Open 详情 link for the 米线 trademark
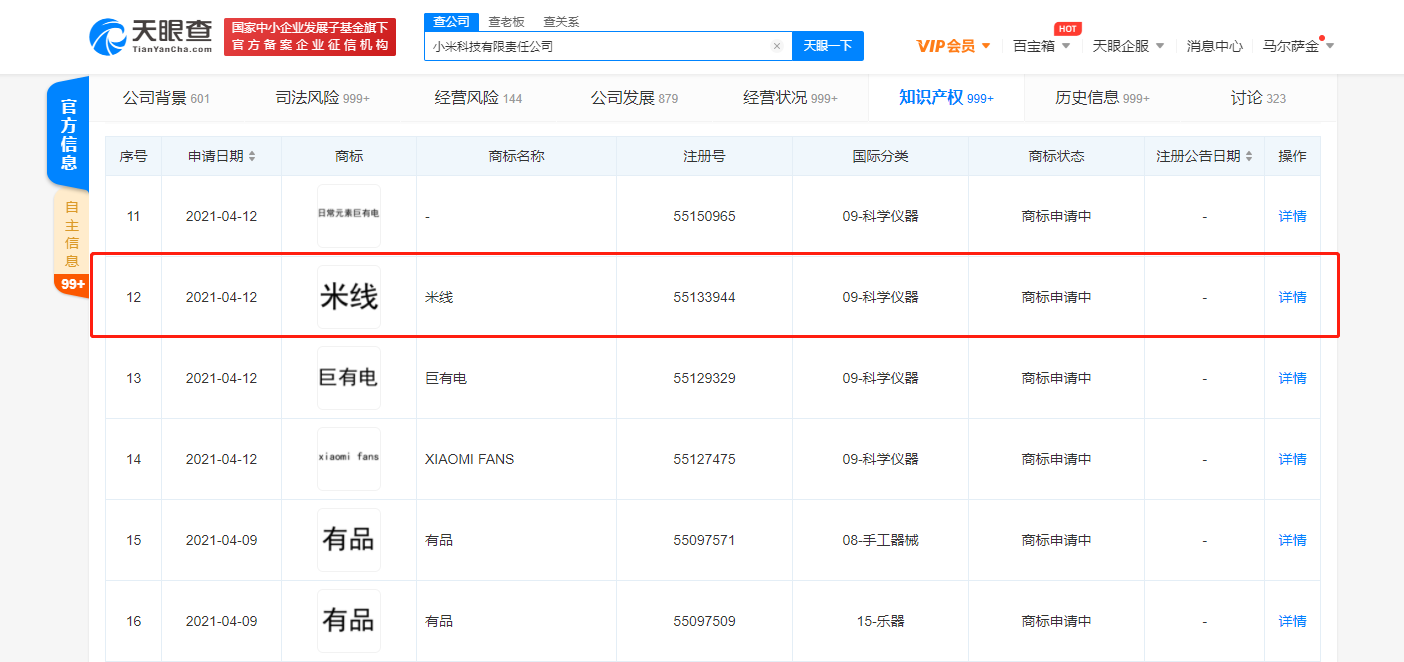The height and width of the screenshot is (662, 1404). [x=1292, y=297]
